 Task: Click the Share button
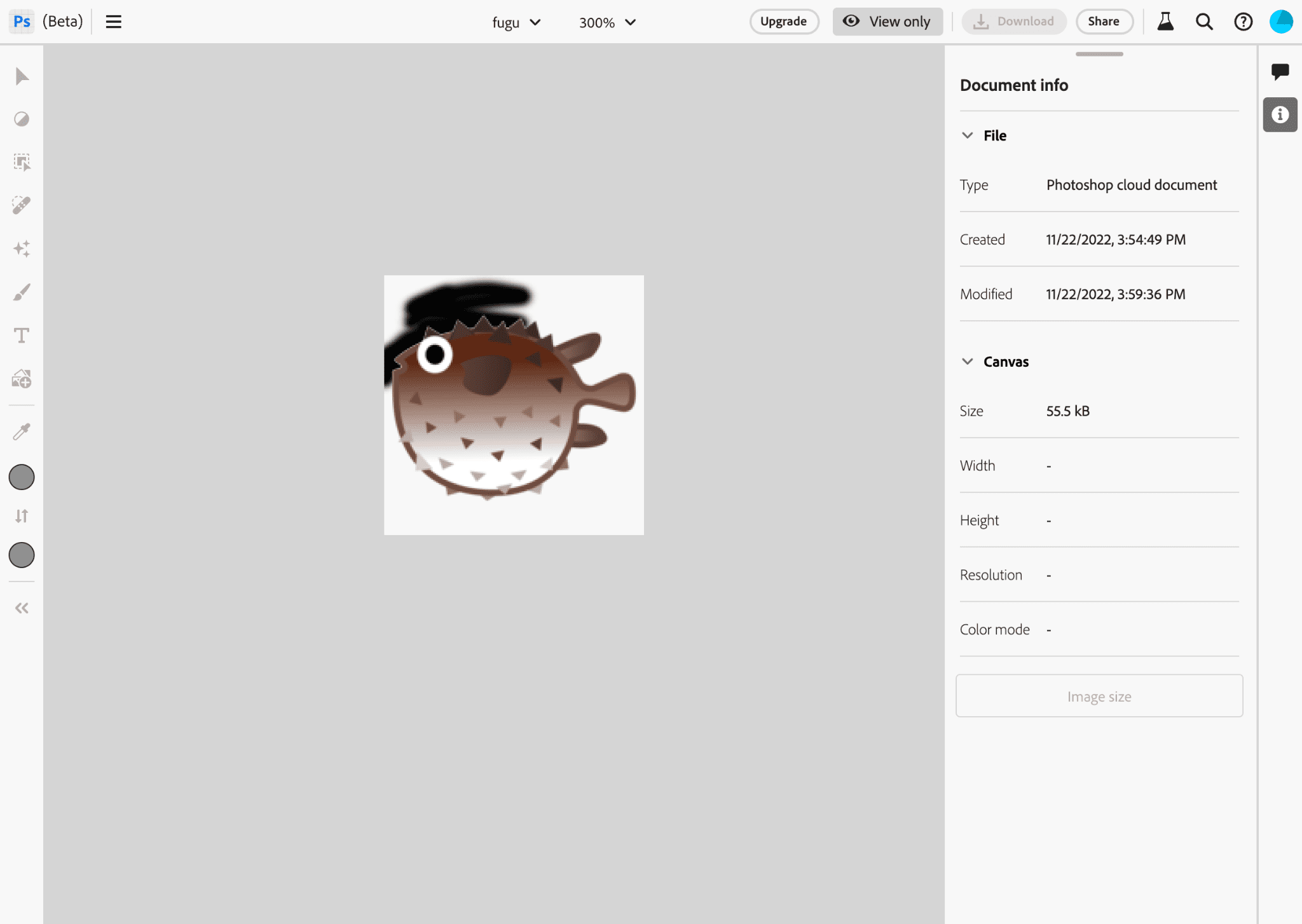[x=1101, y=21]
